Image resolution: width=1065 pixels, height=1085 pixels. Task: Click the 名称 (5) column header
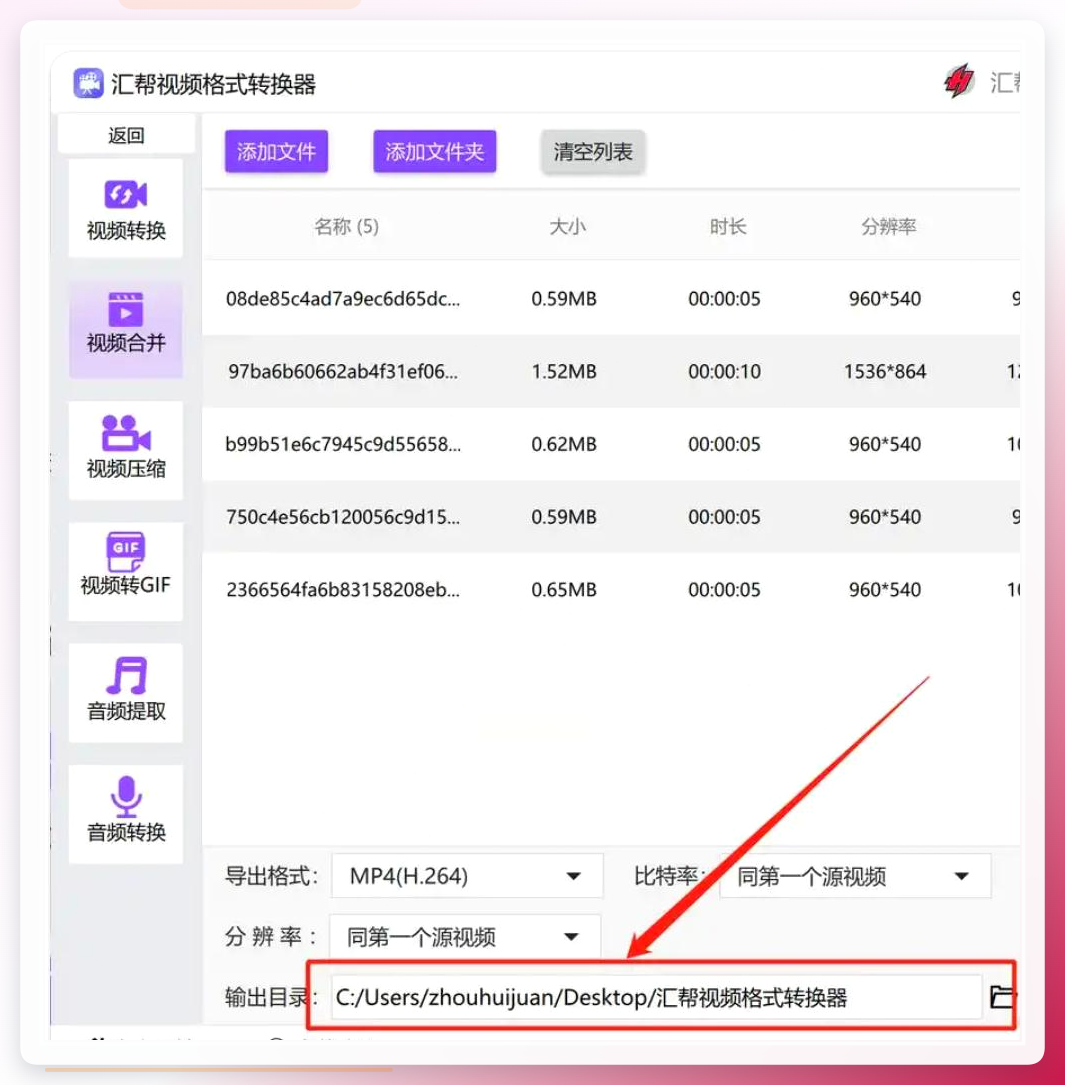[346, 226]
